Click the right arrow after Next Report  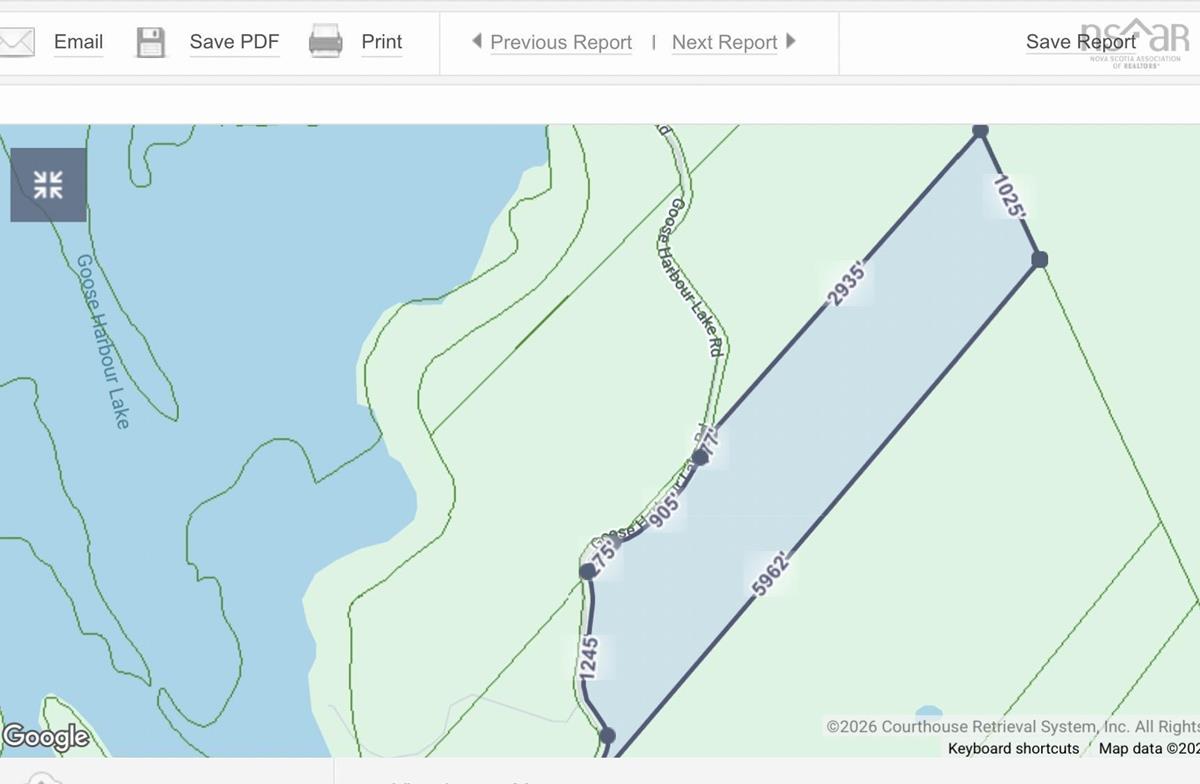791,41
